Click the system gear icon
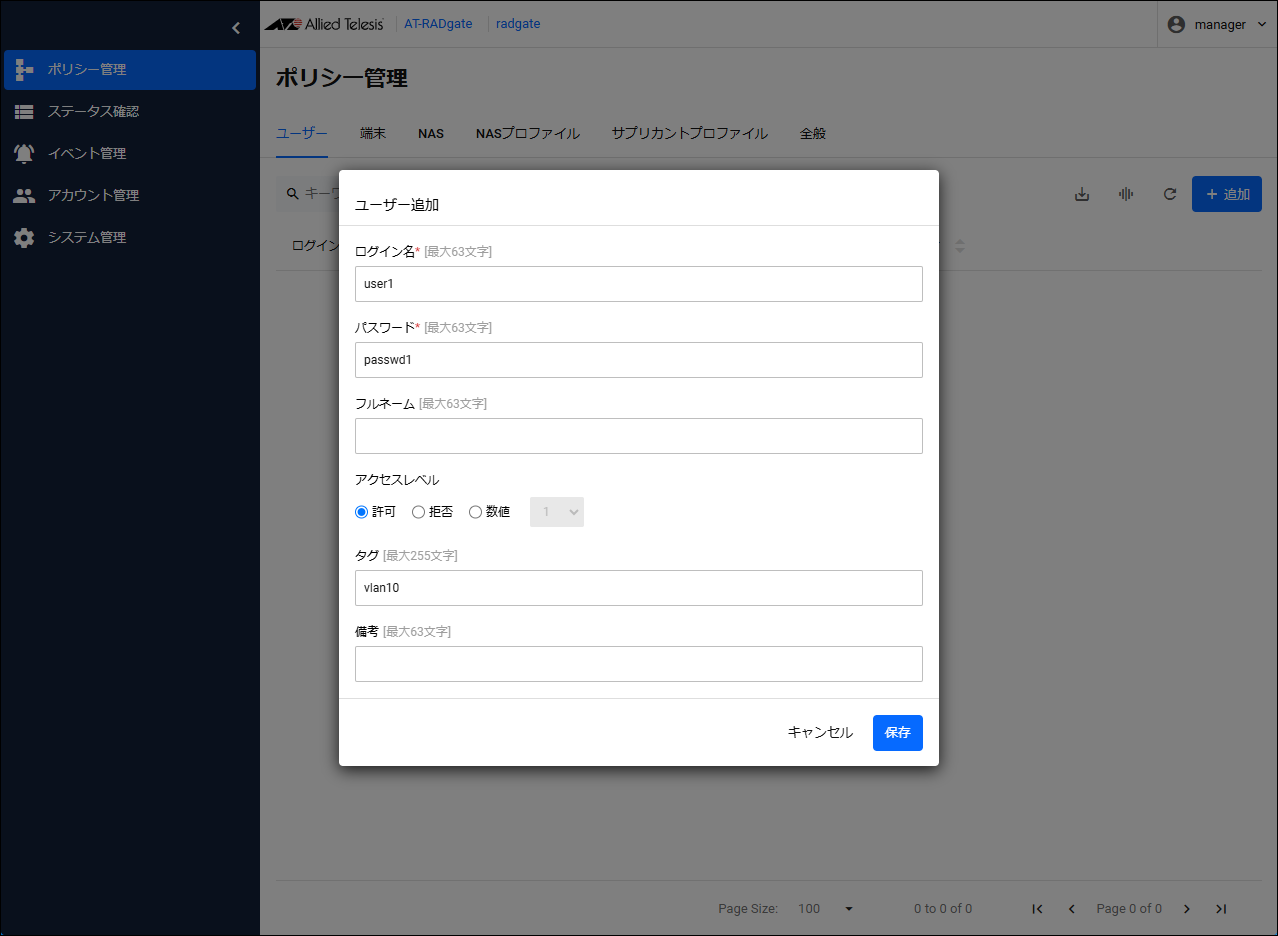 pyautogui.click(x=24, y=238)
